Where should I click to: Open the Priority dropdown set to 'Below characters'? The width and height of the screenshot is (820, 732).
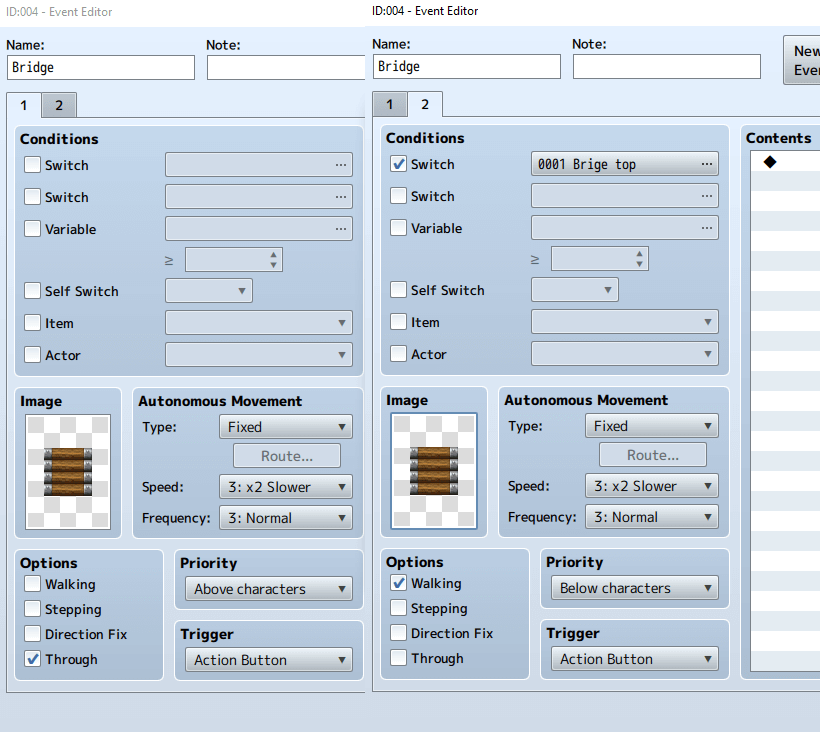[x=634, y=588]
